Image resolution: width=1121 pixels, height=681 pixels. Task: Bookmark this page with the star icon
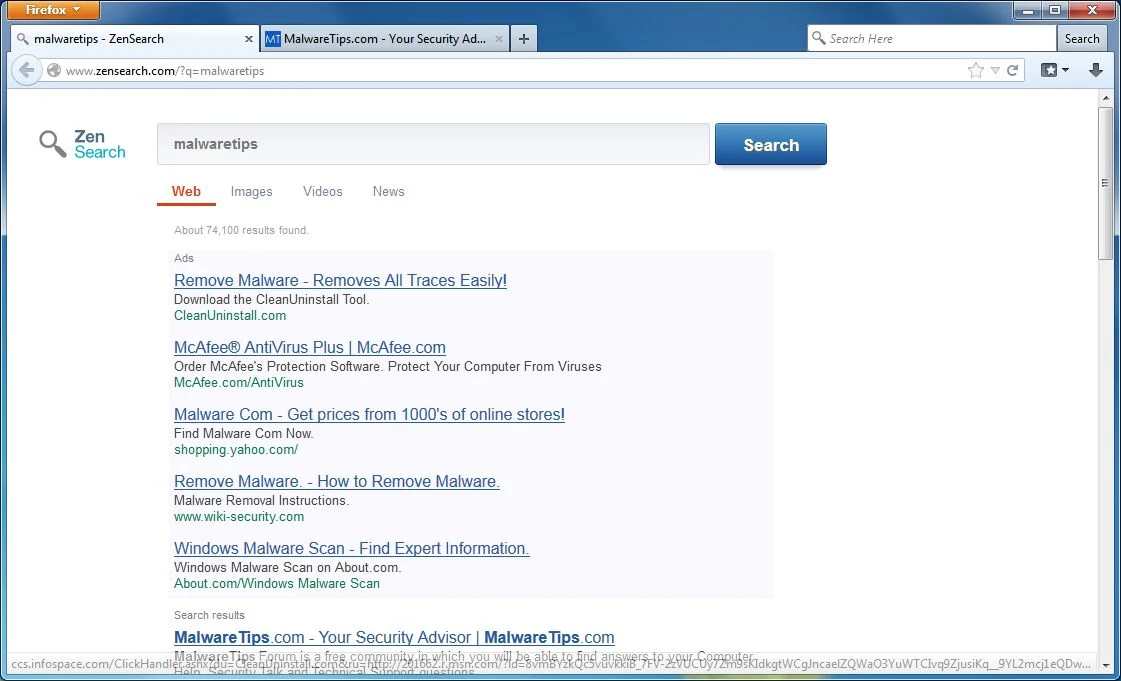pyautogui.click(x=975, y=70)
